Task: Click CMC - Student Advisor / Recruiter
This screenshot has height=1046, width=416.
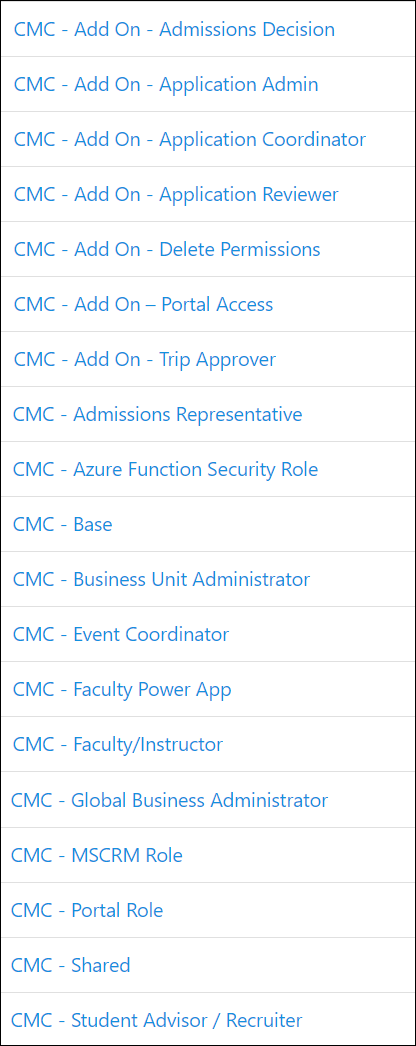Action: pos(157,1020)
